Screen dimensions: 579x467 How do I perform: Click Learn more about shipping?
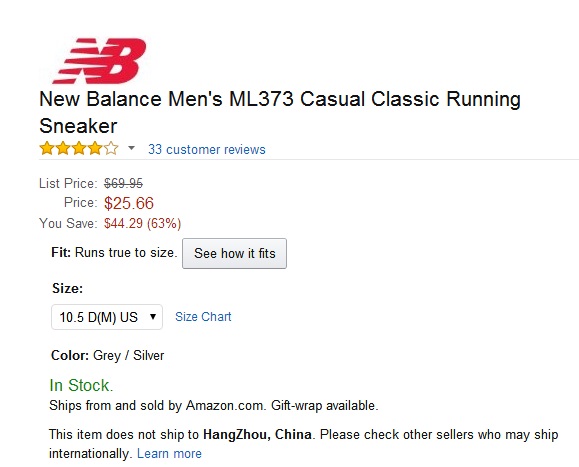click(x=169, y=453)
